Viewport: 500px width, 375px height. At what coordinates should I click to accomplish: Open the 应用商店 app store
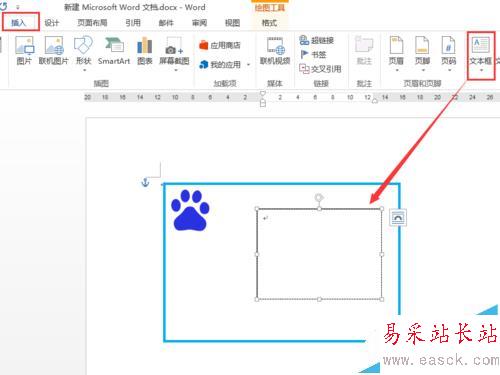[x=220, y=45]
